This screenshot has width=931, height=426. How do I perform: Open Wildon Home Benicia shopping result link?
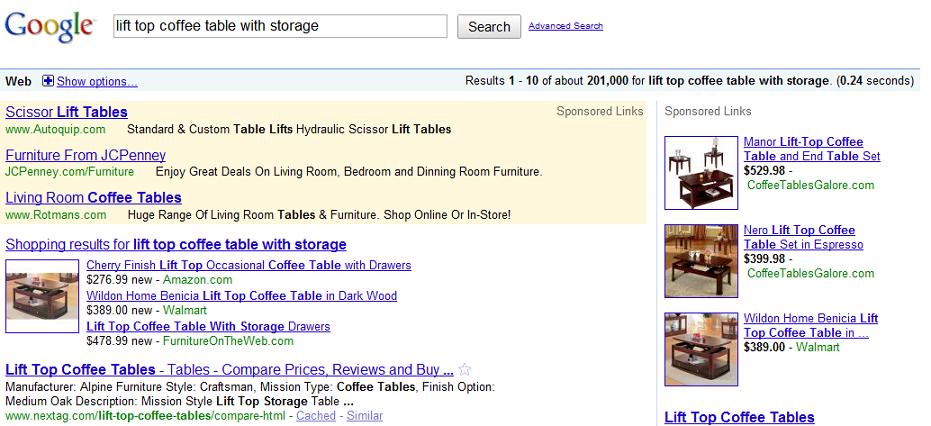[242, 296]
